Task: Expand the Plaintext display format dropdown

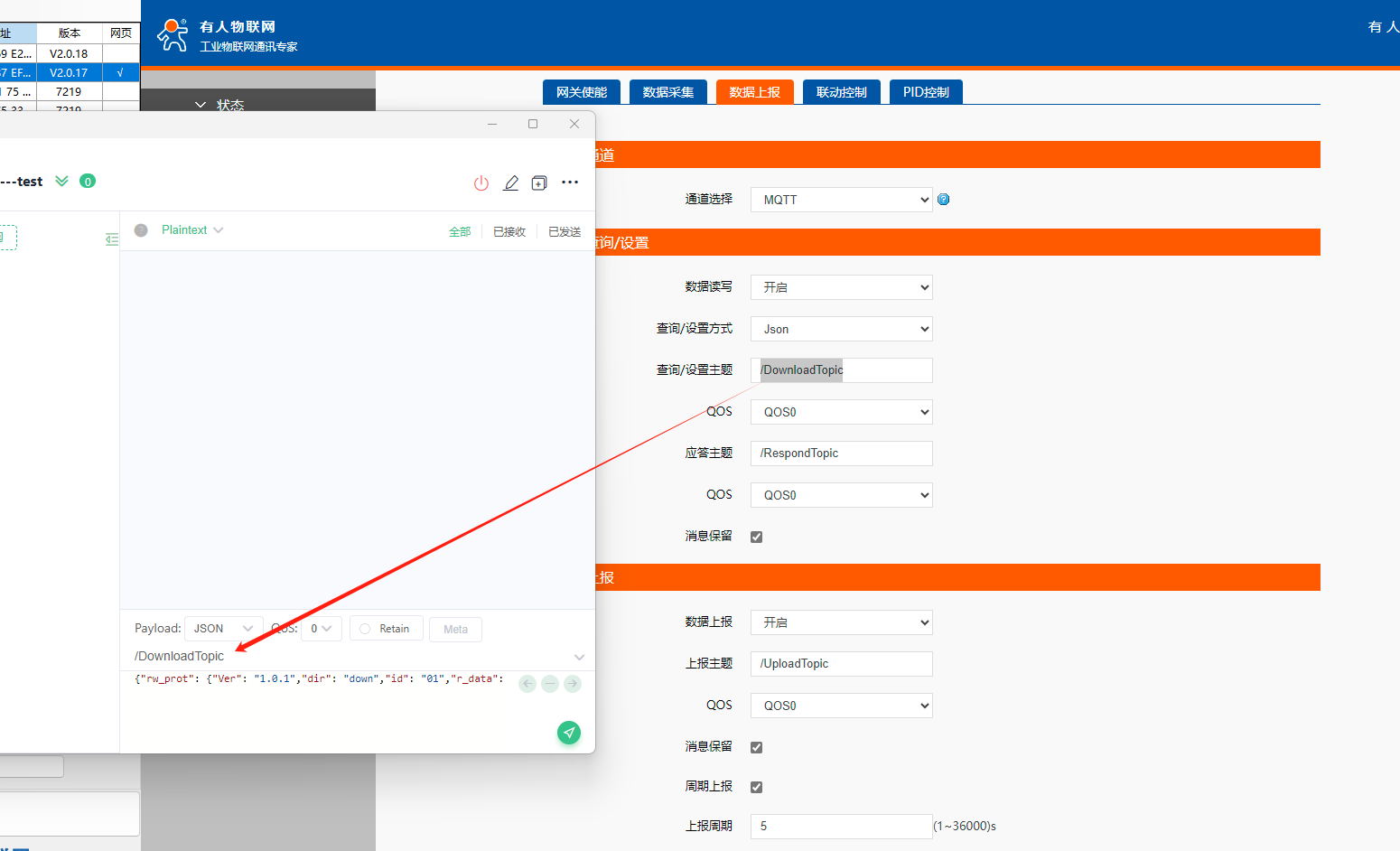Action: click(x=191, y=230)
